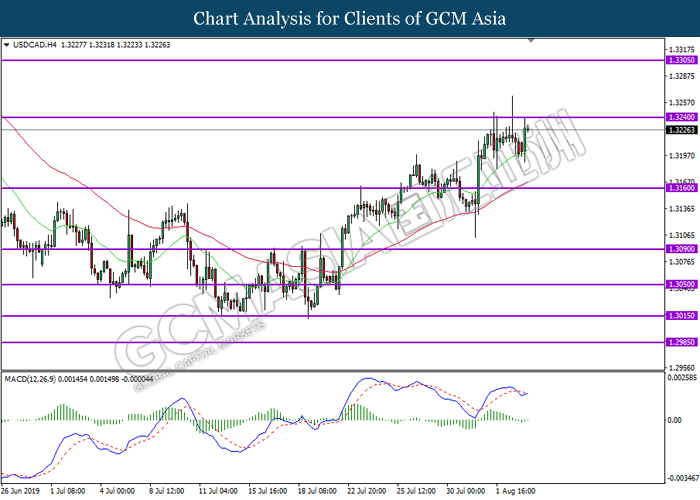The width and height of the screenshot is (700, 500).
Task: Click the 8 Jul 12:00 time label
Action: tap(167, 491)
